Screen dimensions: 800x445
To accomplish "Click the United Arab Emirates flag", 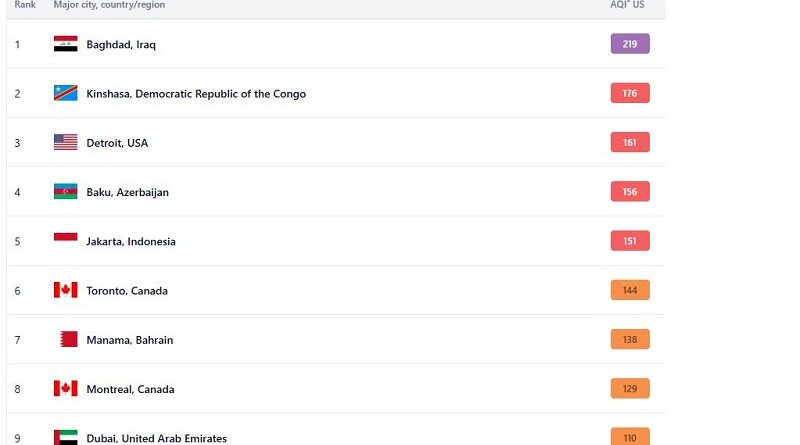I will [x=65, y=437].
